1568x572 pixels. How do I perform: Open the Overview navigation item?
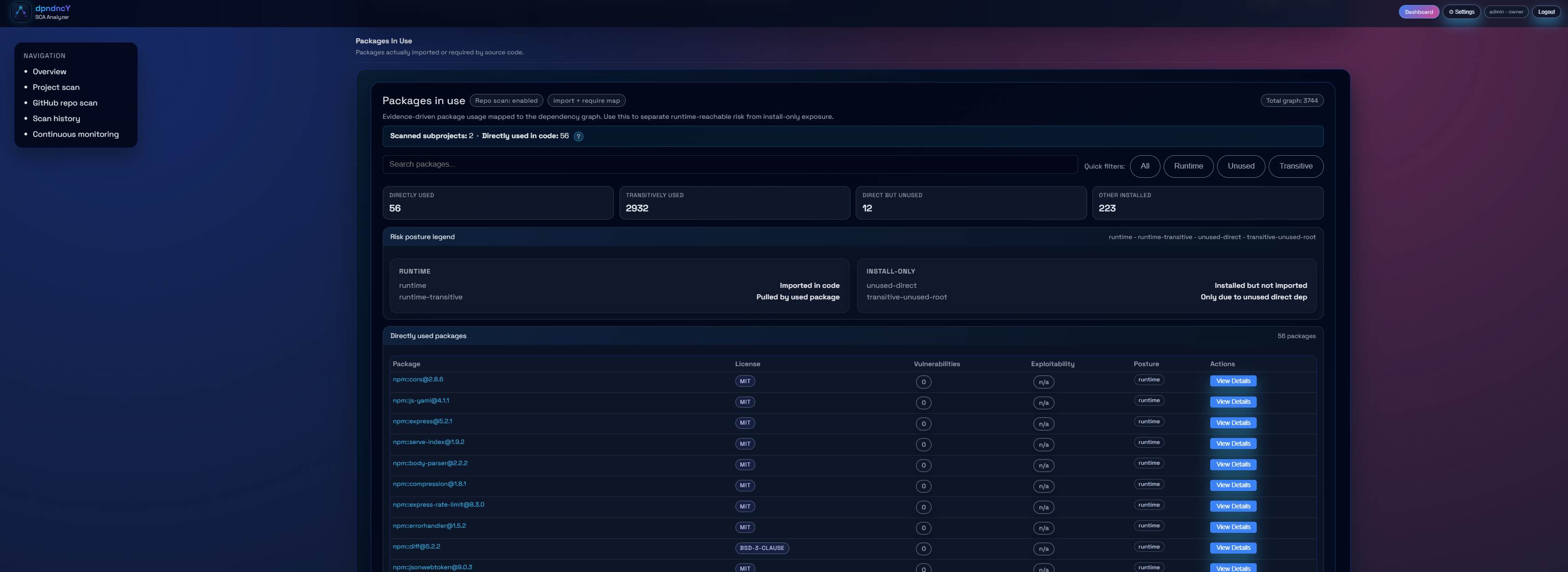coord(49,72)
